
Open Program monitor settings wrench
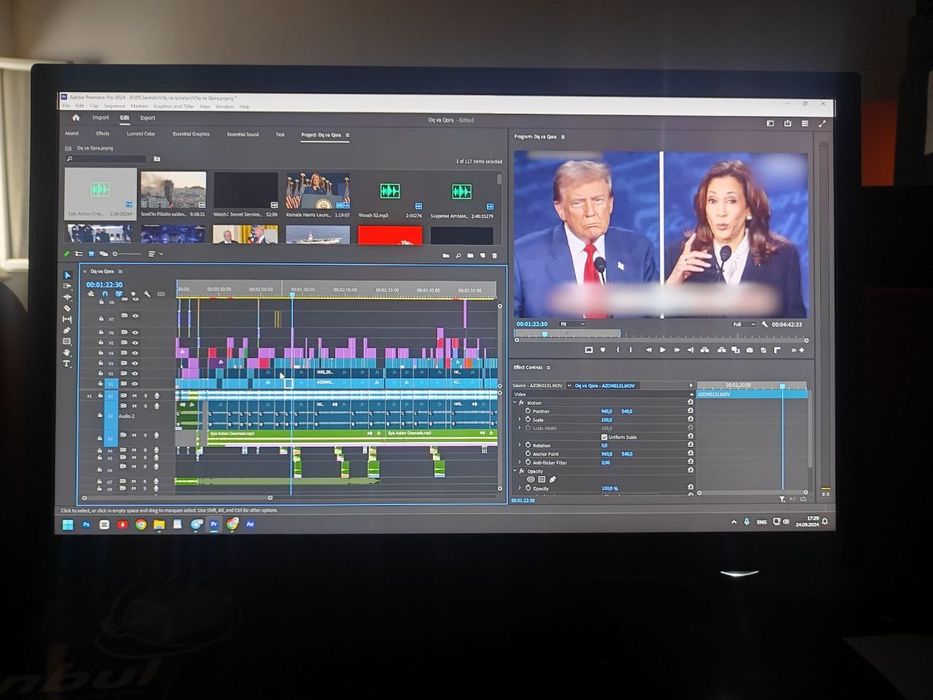[x=765, y=324]
